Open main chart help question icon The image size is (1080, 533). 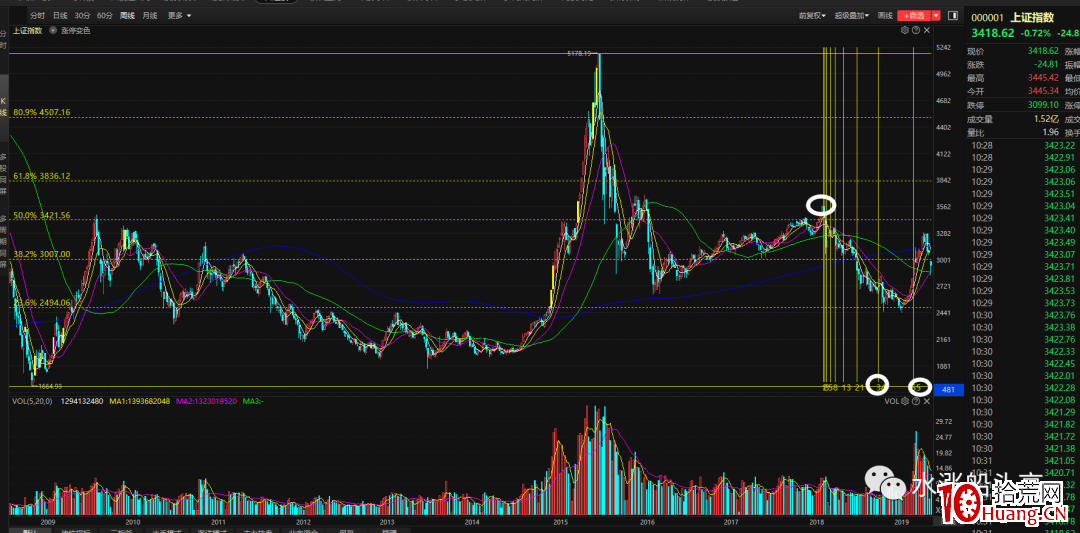tap(915, 30)
